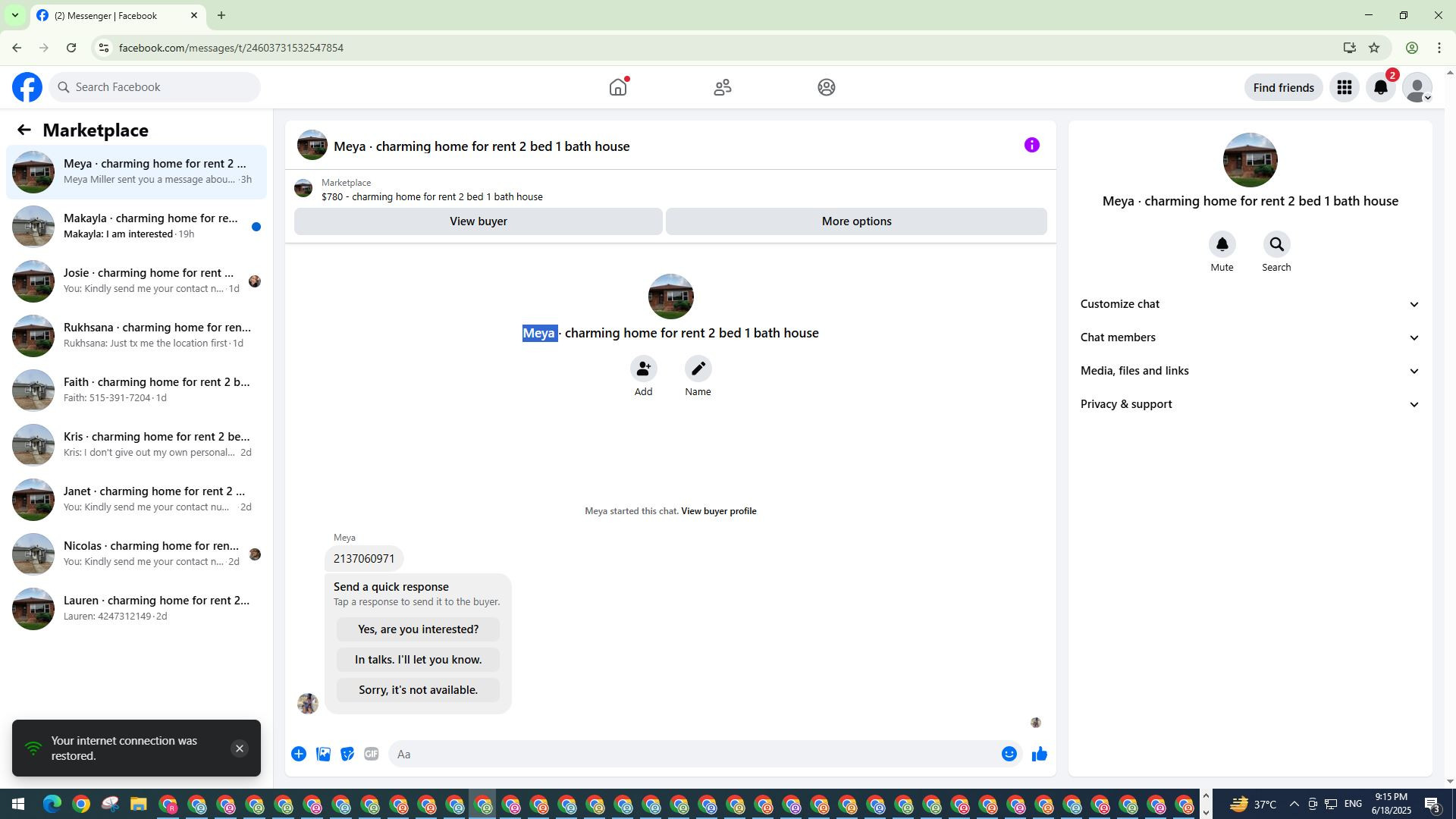The height and width of the screenshot is (819, 1456).
Task: Show hidden system tray icons
Action: click(x=1294, y=805)
